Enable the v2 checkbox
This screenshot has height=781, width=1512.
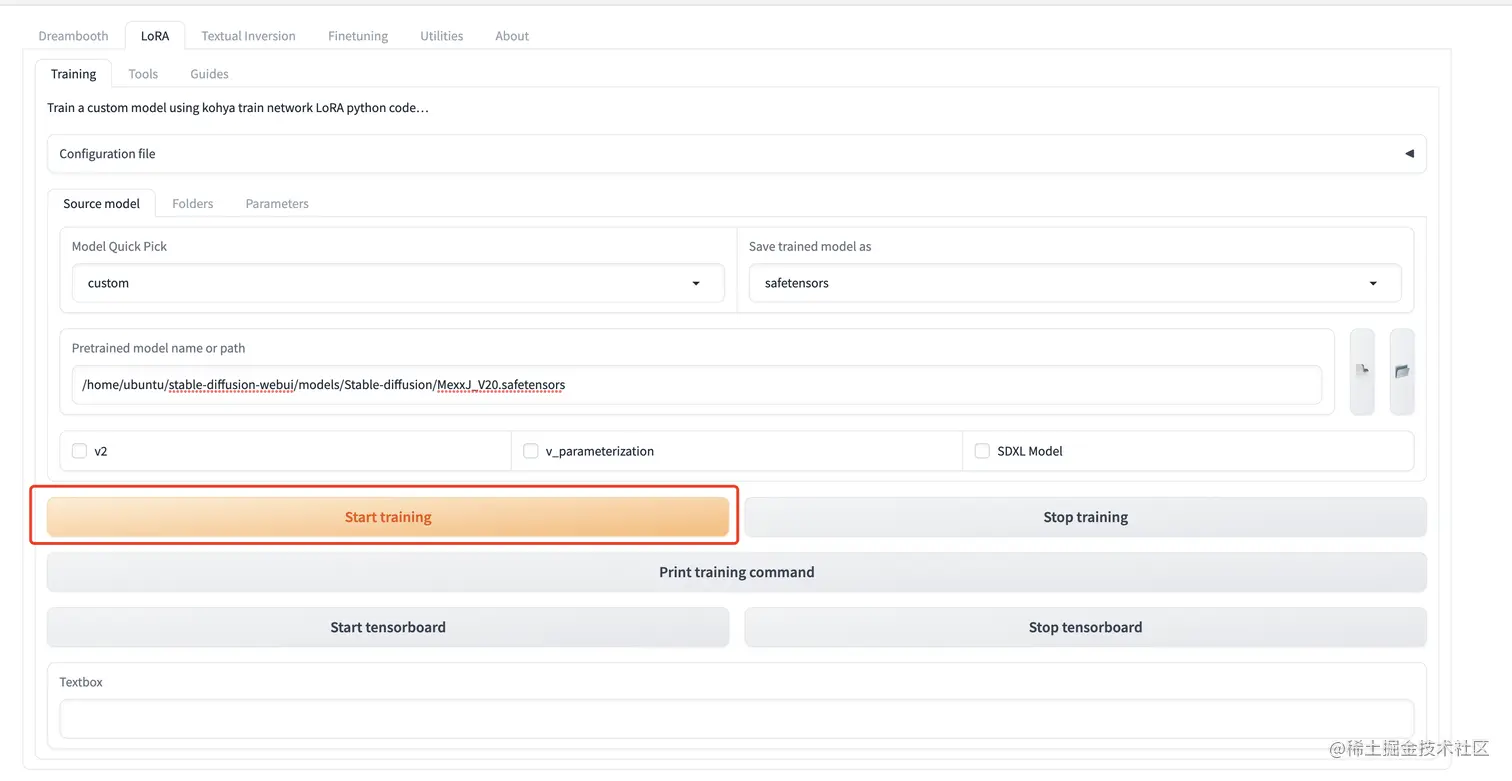[x=80, y=451]
